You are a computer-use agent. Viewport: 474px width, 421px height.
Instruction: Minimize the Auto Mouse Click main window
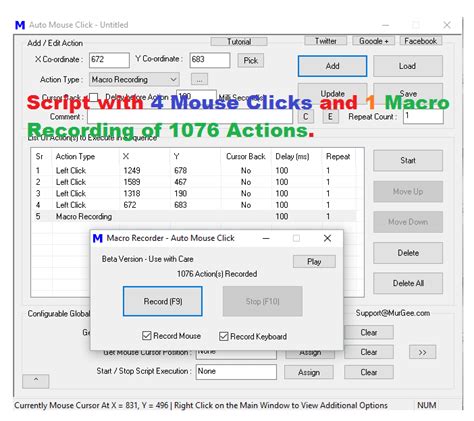point(386,25)
